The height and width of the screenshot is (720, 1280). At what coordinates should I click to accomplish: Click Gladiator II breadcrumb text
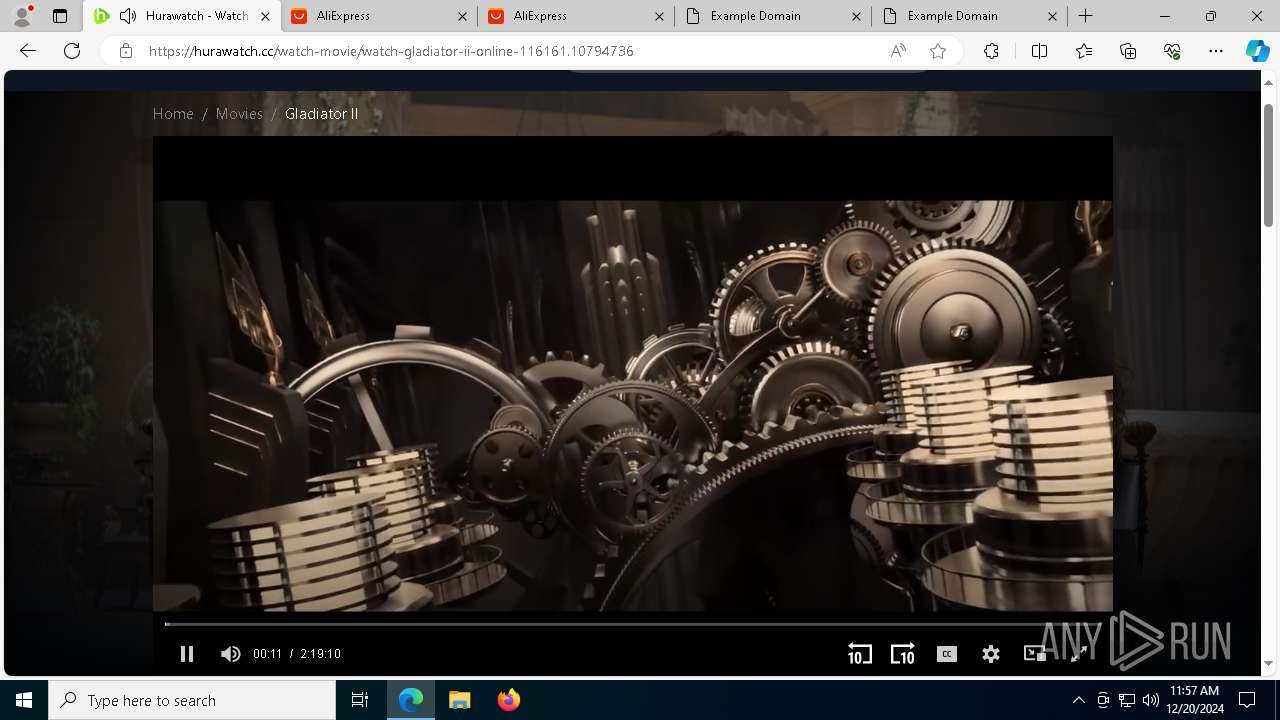tap(321, 114)
